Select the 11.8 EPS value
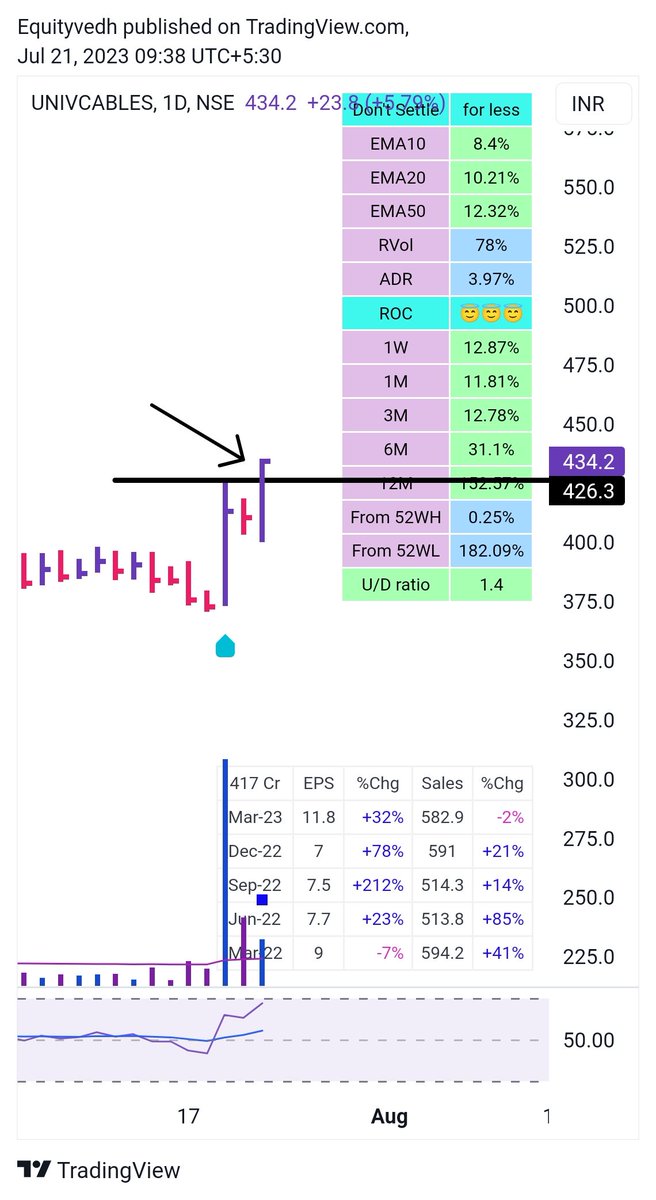Screen dimensions: 656x1200 click(x=319, y=817)
